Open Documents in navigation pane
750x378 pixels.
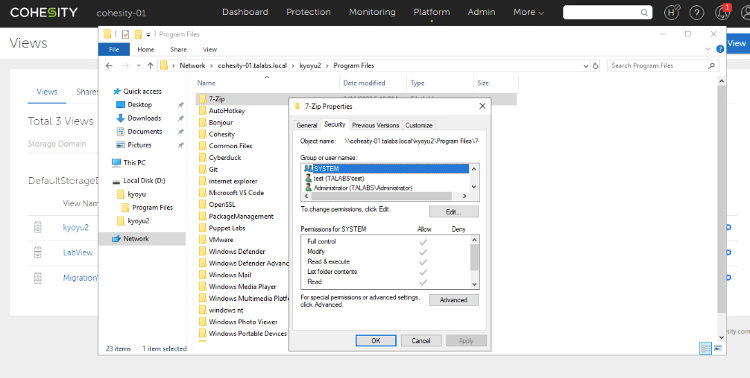pyautogui.click(x=144, y=131)
